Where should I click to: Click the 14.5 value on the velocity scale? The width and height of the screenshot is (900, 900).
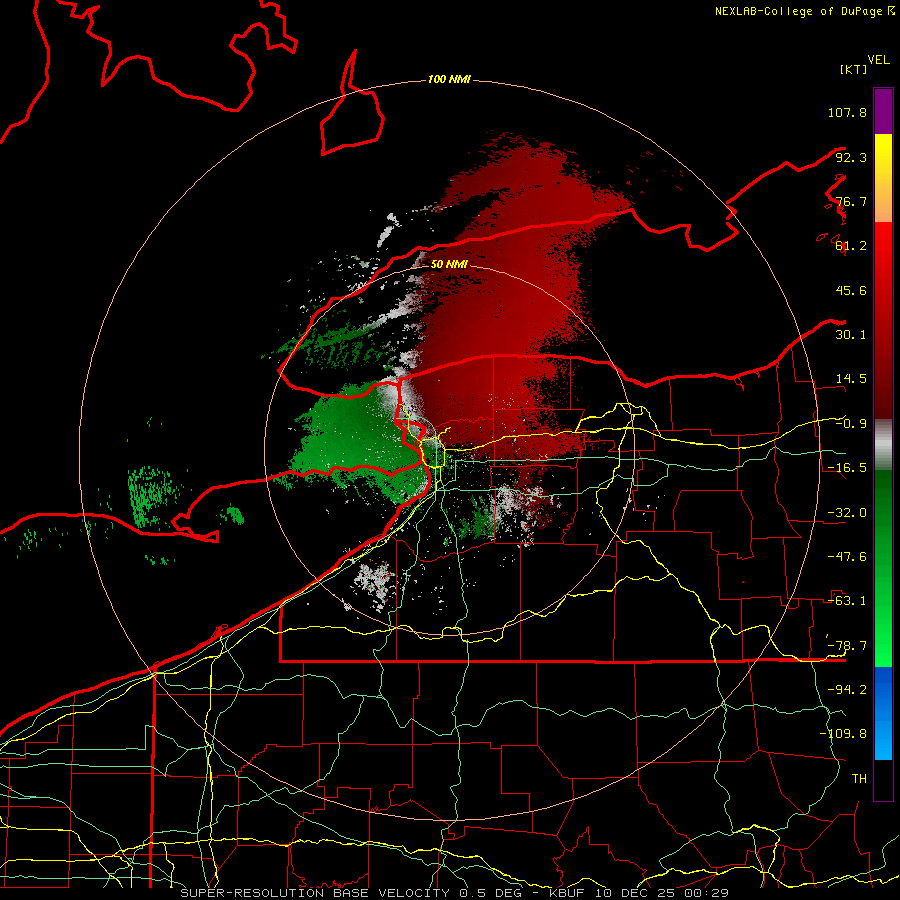click(851, 379)
